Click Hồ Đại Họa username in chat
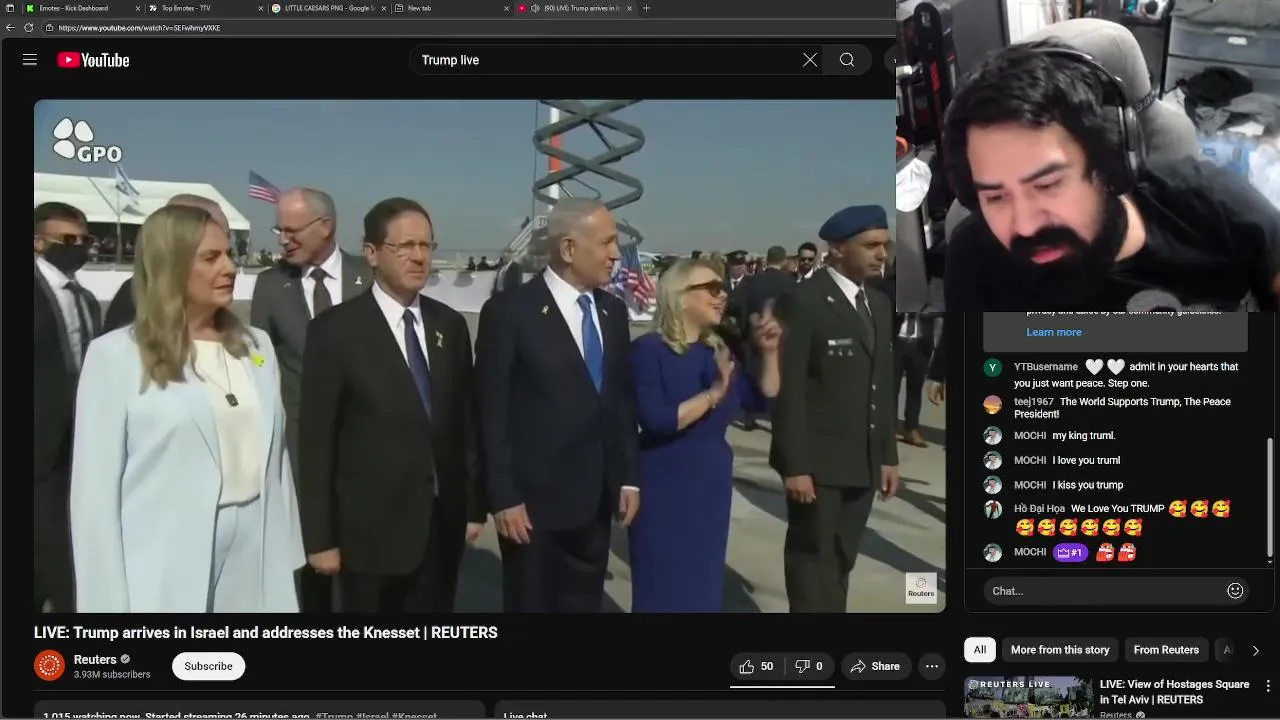1280x720 pixels. click(x=1039, y=509)
